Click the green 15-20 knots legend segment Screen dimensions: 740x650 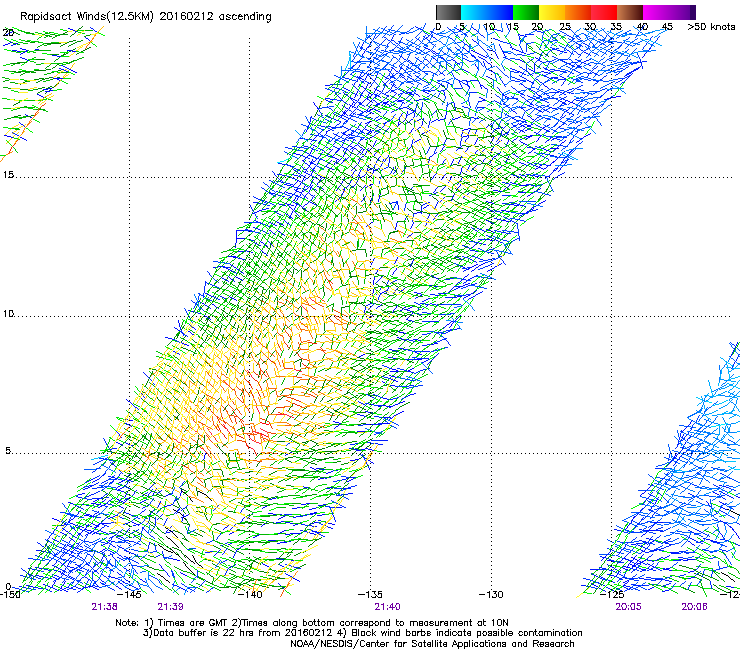coord(526,12)
